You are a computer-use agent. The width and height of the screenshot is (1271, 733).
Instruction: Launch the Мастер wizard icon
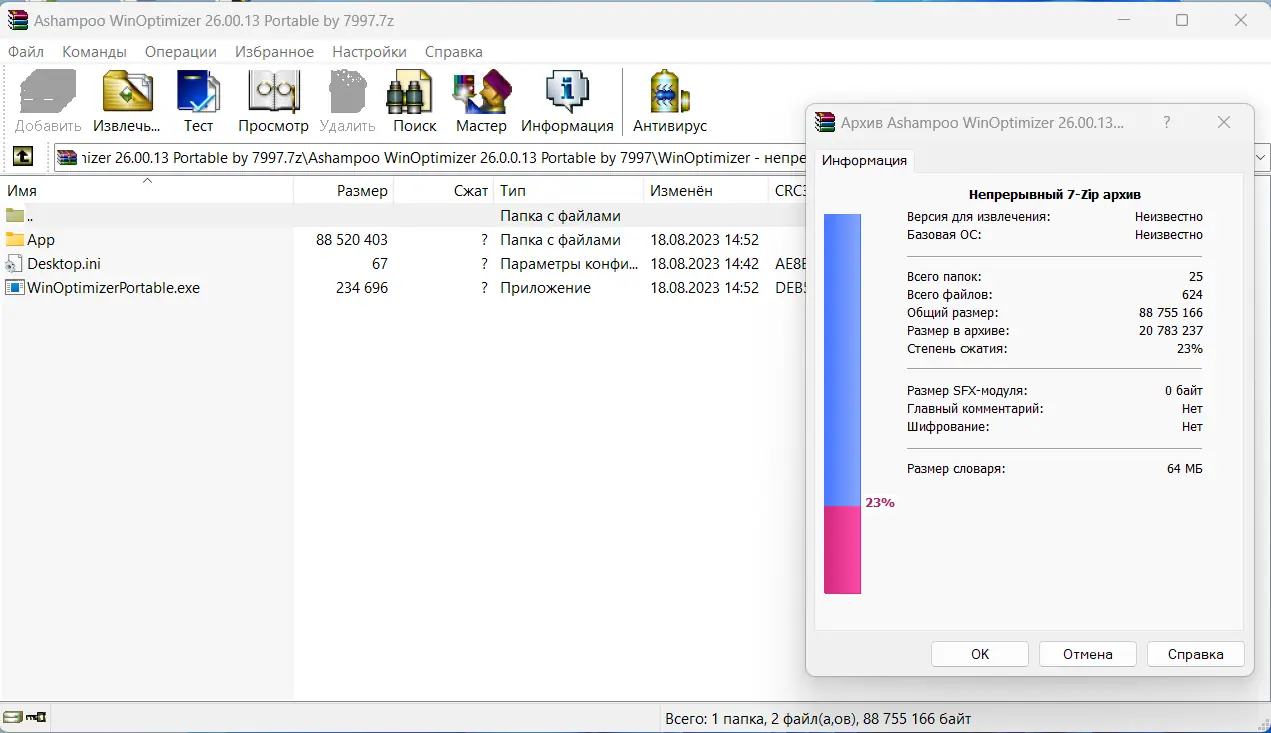pos(481,93)
